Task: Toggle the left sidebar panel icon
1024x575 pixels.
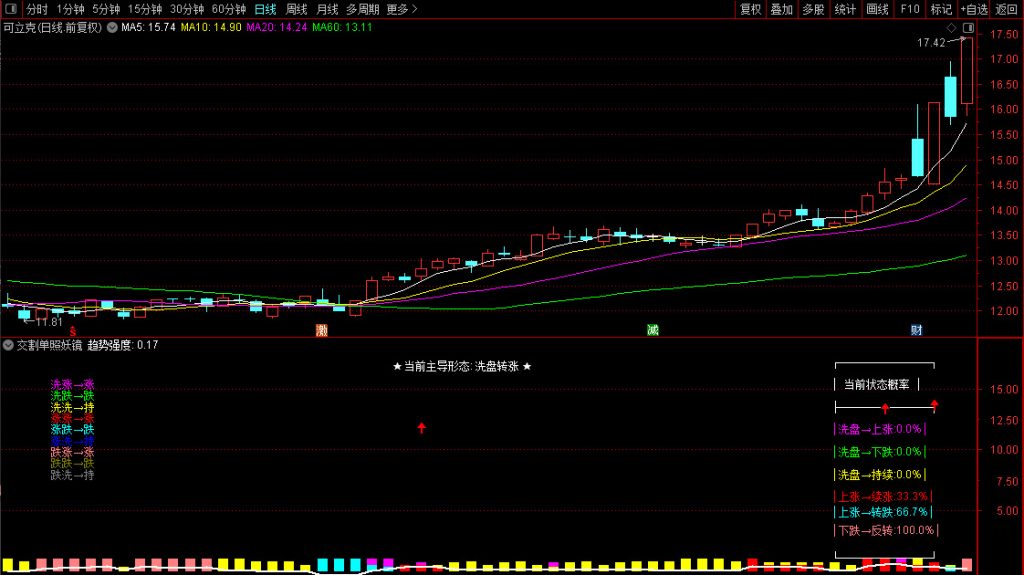Action: (9, 9)
